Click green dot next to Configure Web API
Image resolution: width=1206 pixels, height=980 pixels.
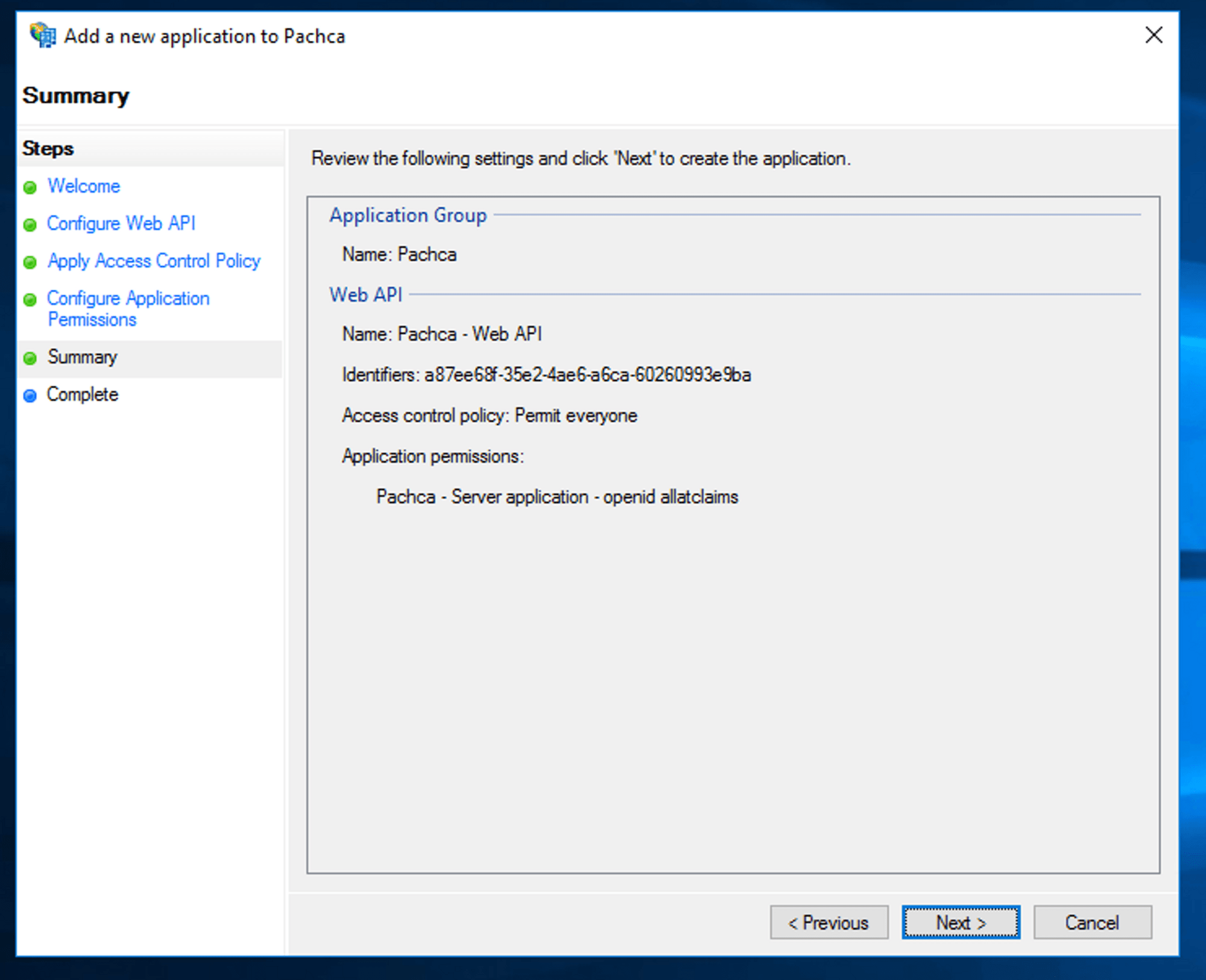(30, 225)
